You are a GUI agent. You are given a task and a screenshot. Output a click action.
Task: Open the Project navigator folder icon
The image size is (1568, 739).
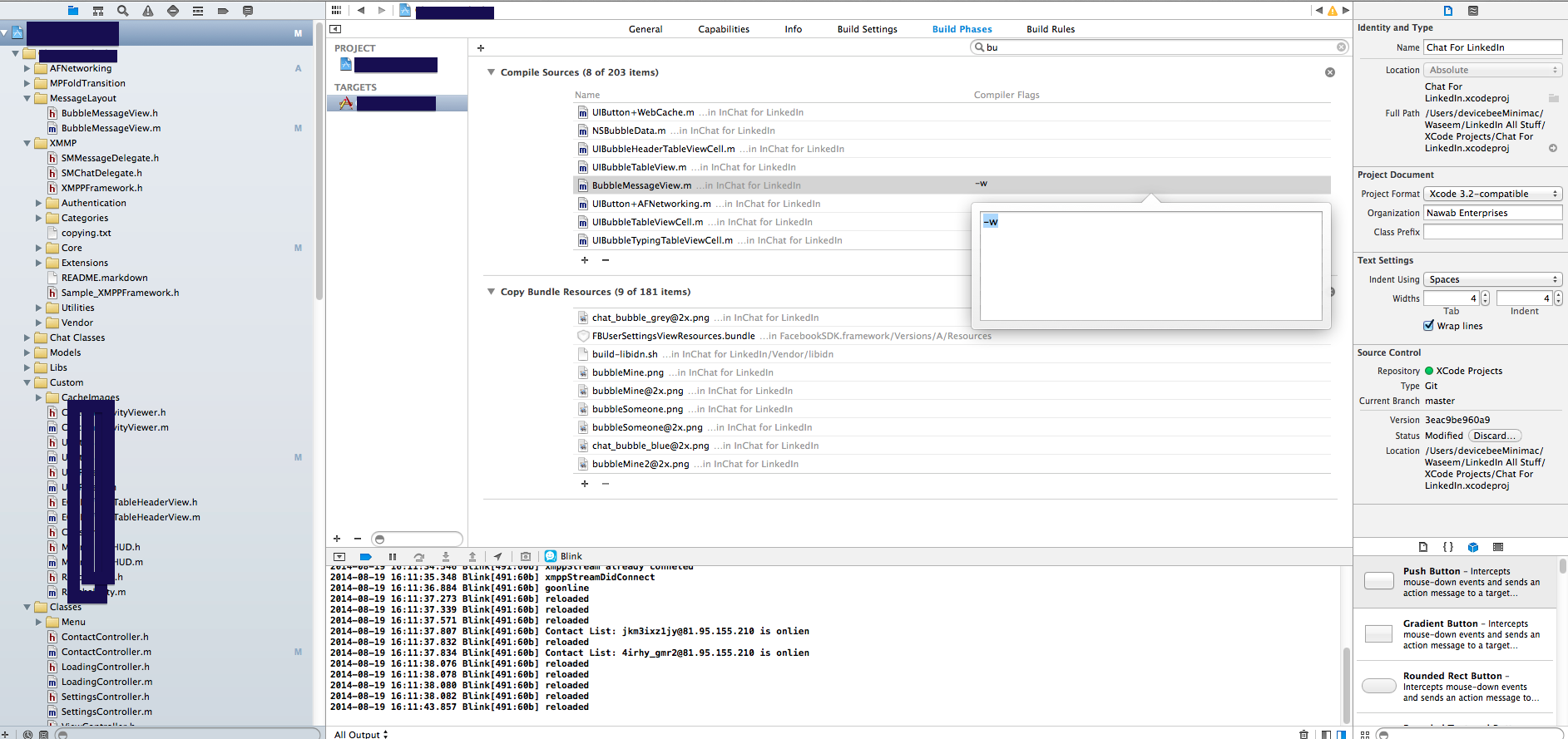point(73,11)
